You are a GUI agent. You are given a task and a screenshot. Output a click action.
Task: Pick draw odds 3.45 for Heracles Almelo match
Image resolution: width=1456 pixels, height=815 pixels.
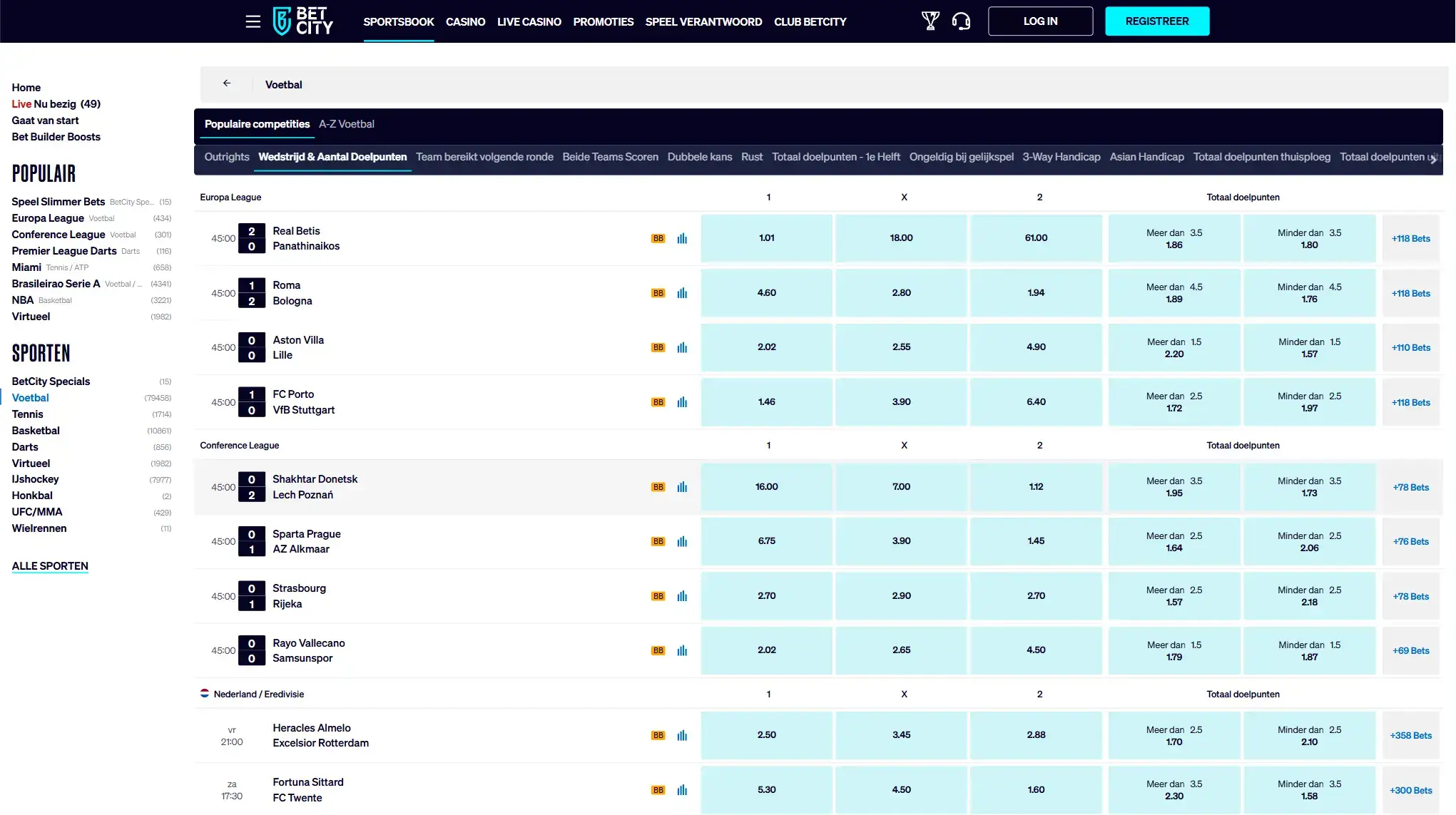pos(901,735)
